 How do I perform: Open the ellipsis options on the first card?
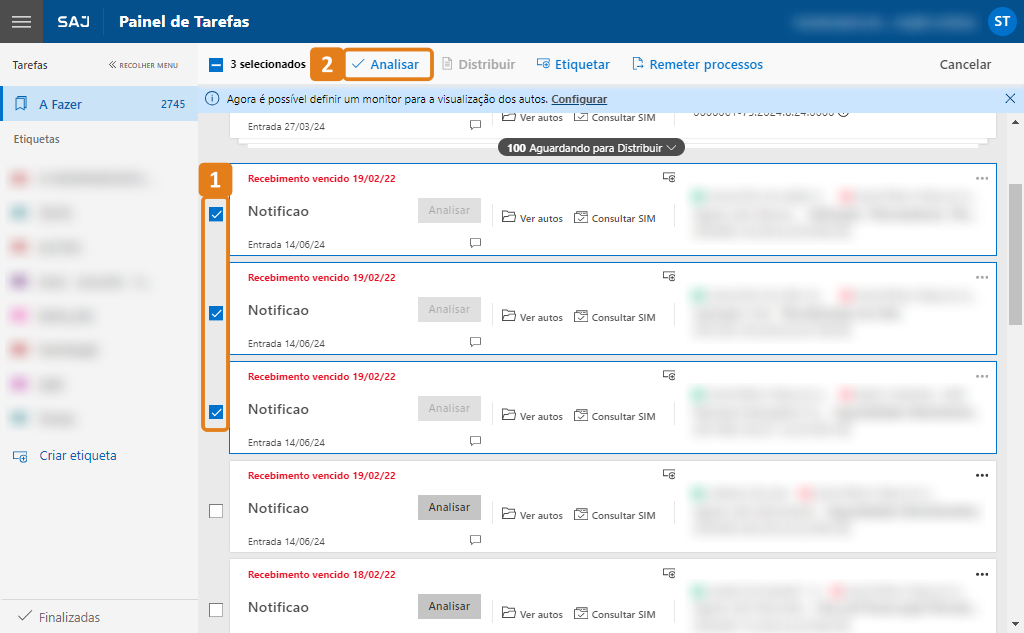point(984,177)
